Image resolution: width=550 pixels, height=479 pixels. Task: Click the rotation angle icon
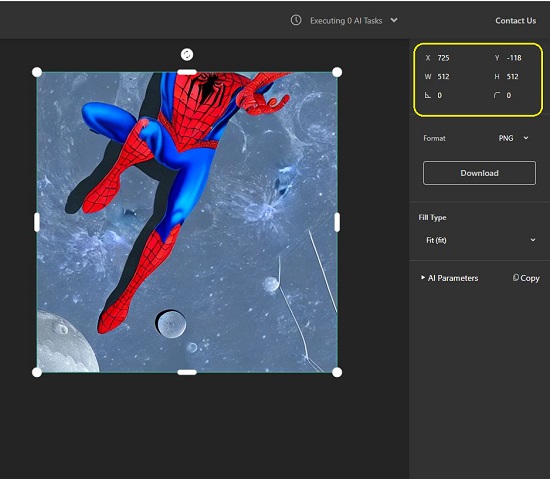click(428, 95)
